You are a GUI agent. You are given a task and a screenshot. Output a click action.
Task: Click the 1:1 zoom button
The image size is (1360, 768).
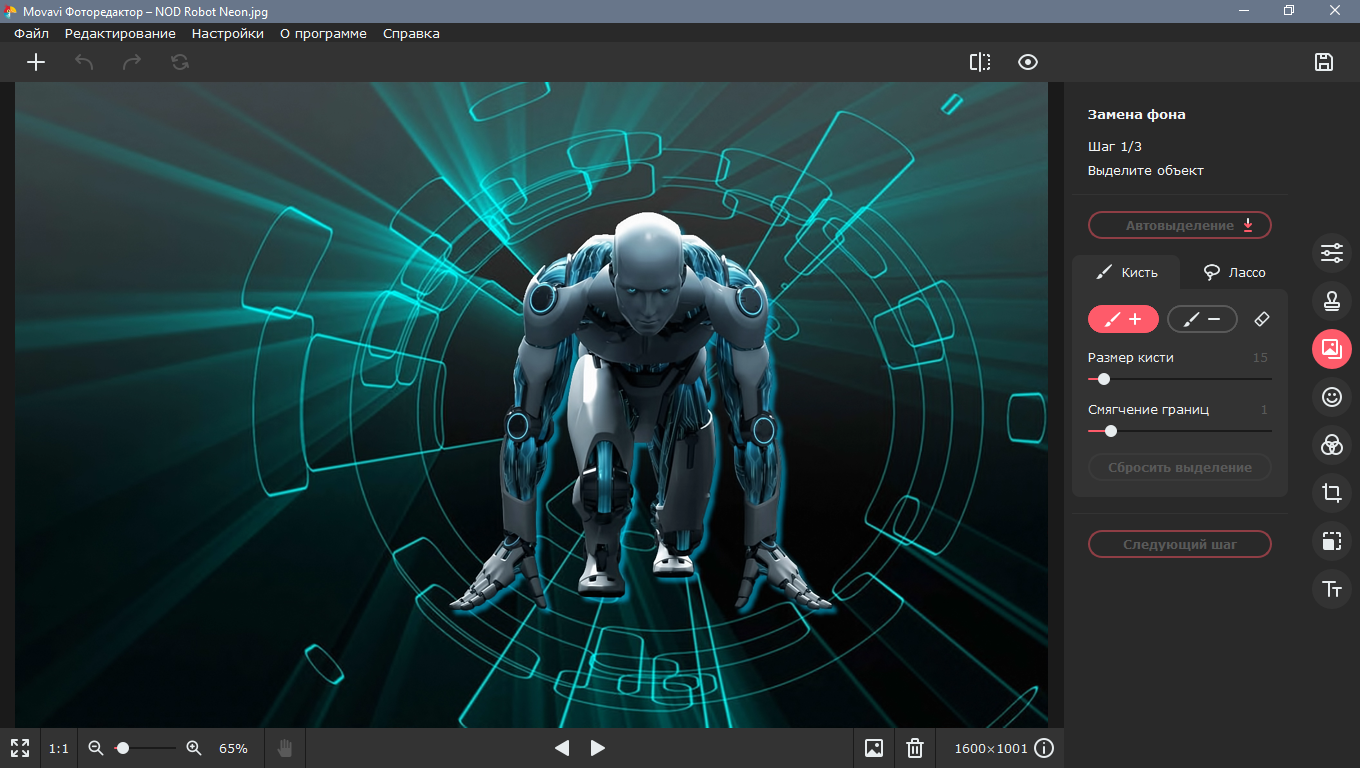[58, 747]
